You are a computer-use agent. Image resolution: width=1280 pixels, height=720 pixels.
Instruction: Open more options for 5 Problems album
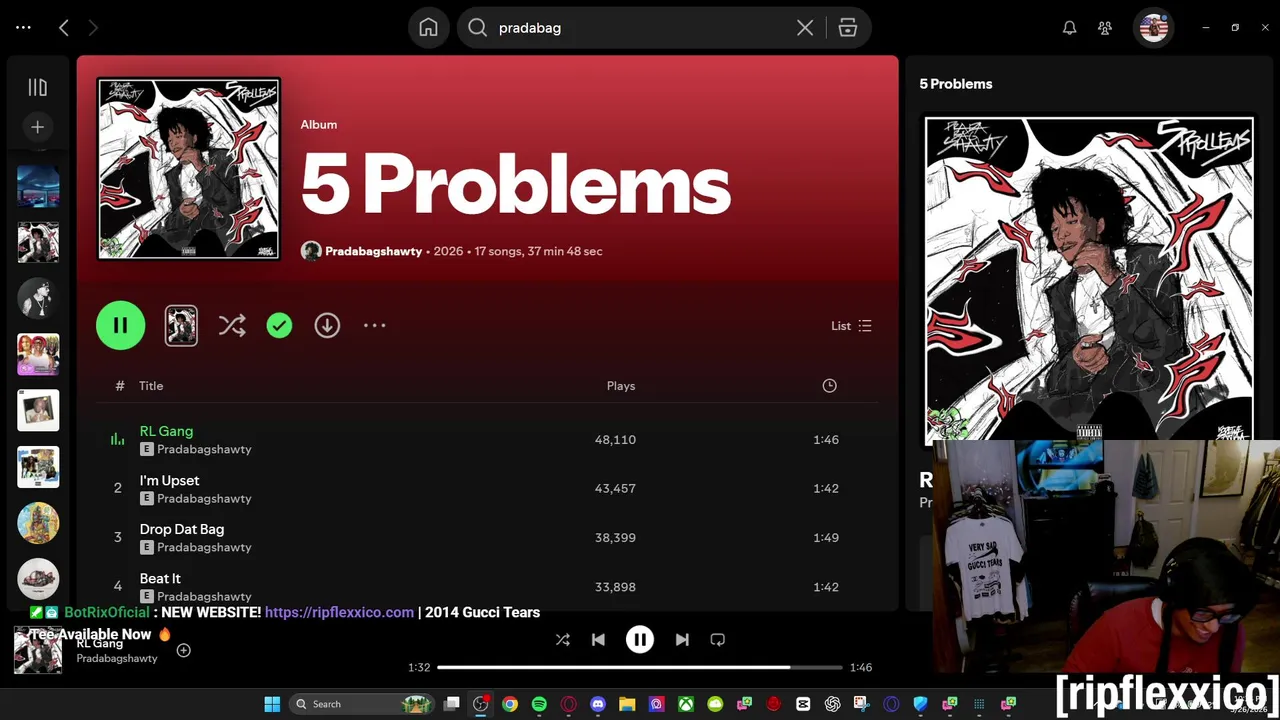[374, 325]
